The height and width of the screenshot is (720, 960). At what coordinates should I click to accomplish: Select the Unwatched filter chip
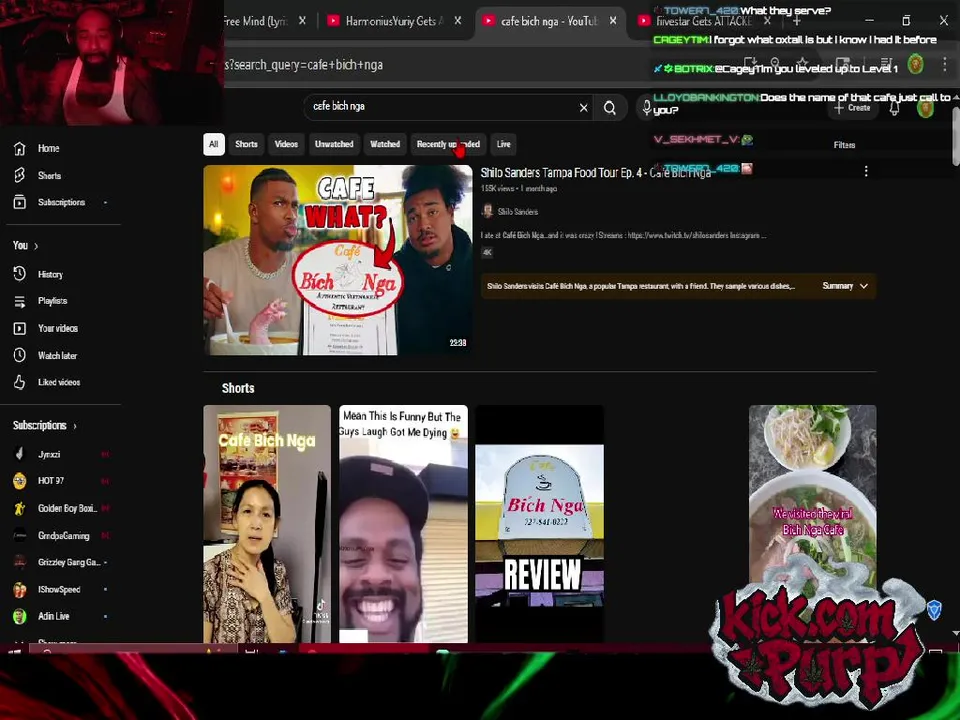[334, 144]
